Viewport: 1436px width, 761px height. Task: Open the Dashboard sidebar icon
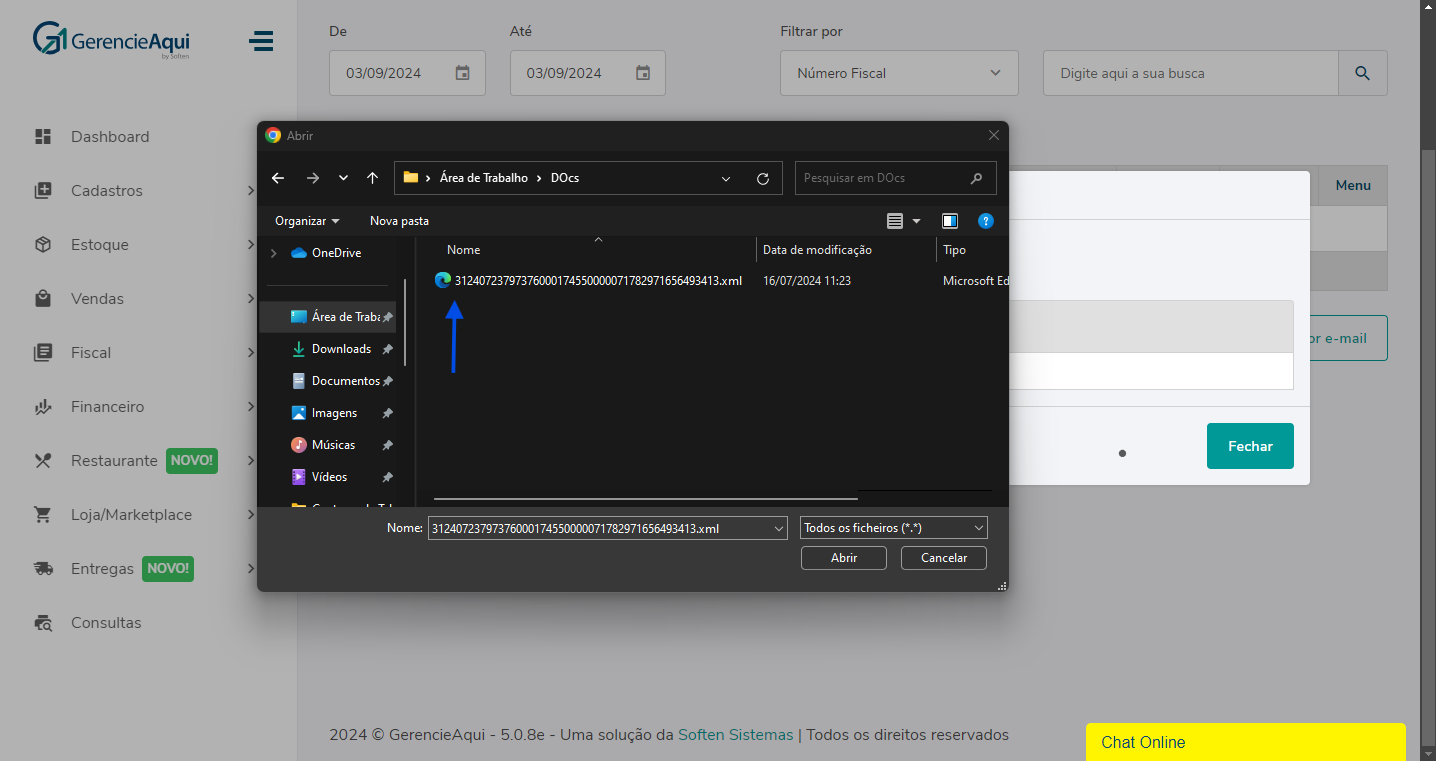[x=42, y=136]
